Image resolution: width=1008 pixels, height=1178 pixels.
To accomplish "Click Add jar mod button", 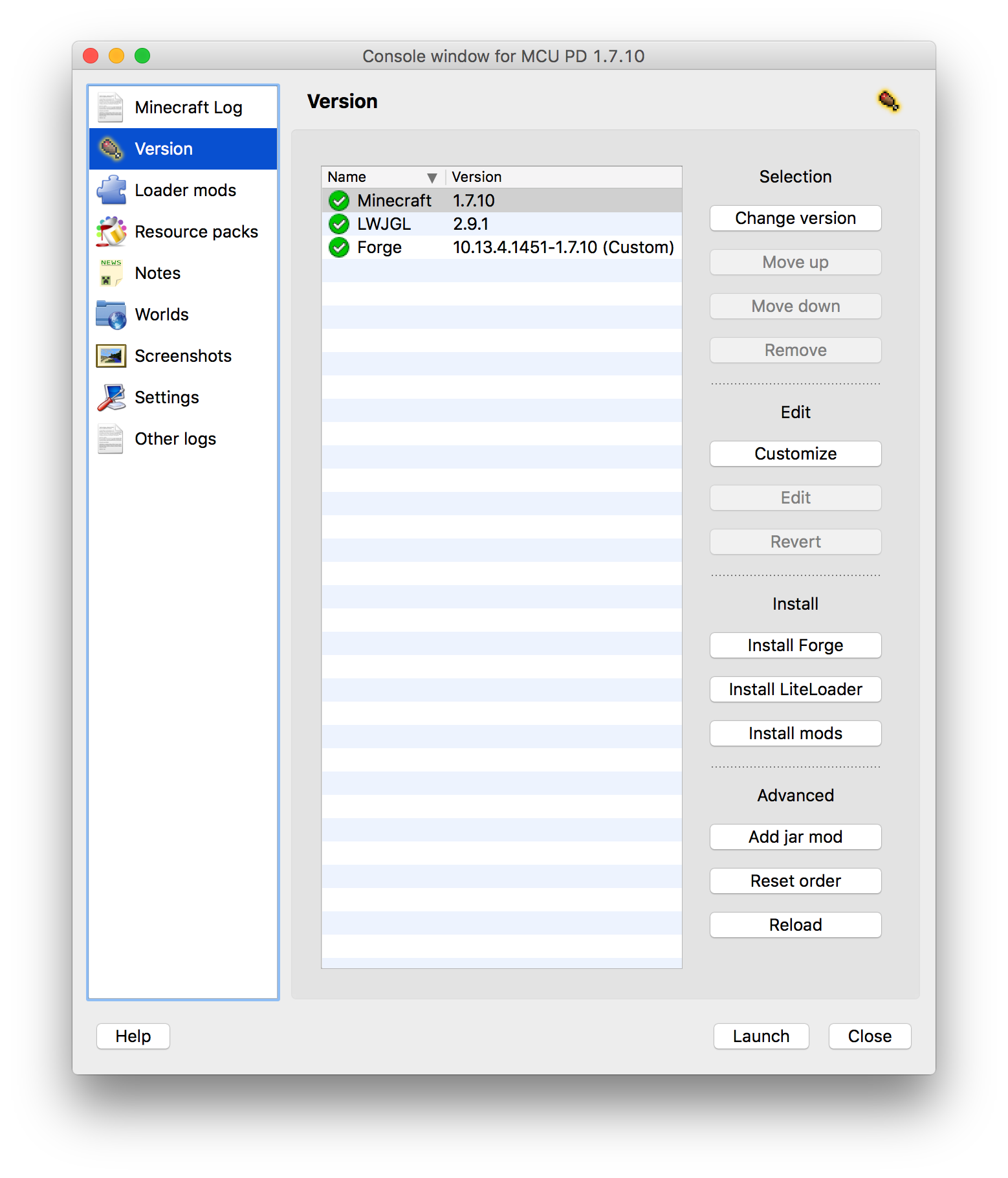I will 796,837.
